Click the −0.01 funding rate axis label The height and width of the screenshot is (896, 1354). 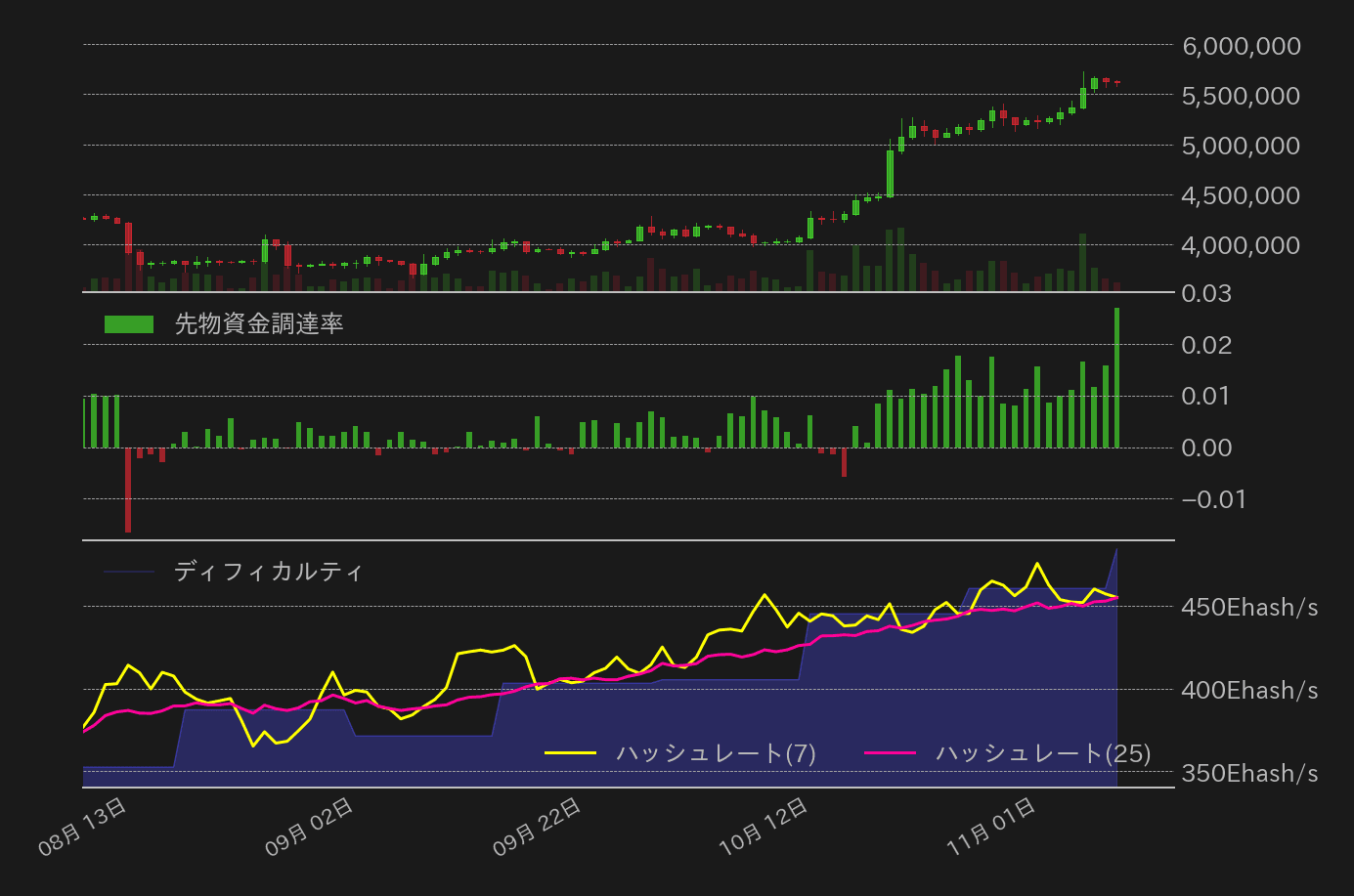click(1213, 500)
